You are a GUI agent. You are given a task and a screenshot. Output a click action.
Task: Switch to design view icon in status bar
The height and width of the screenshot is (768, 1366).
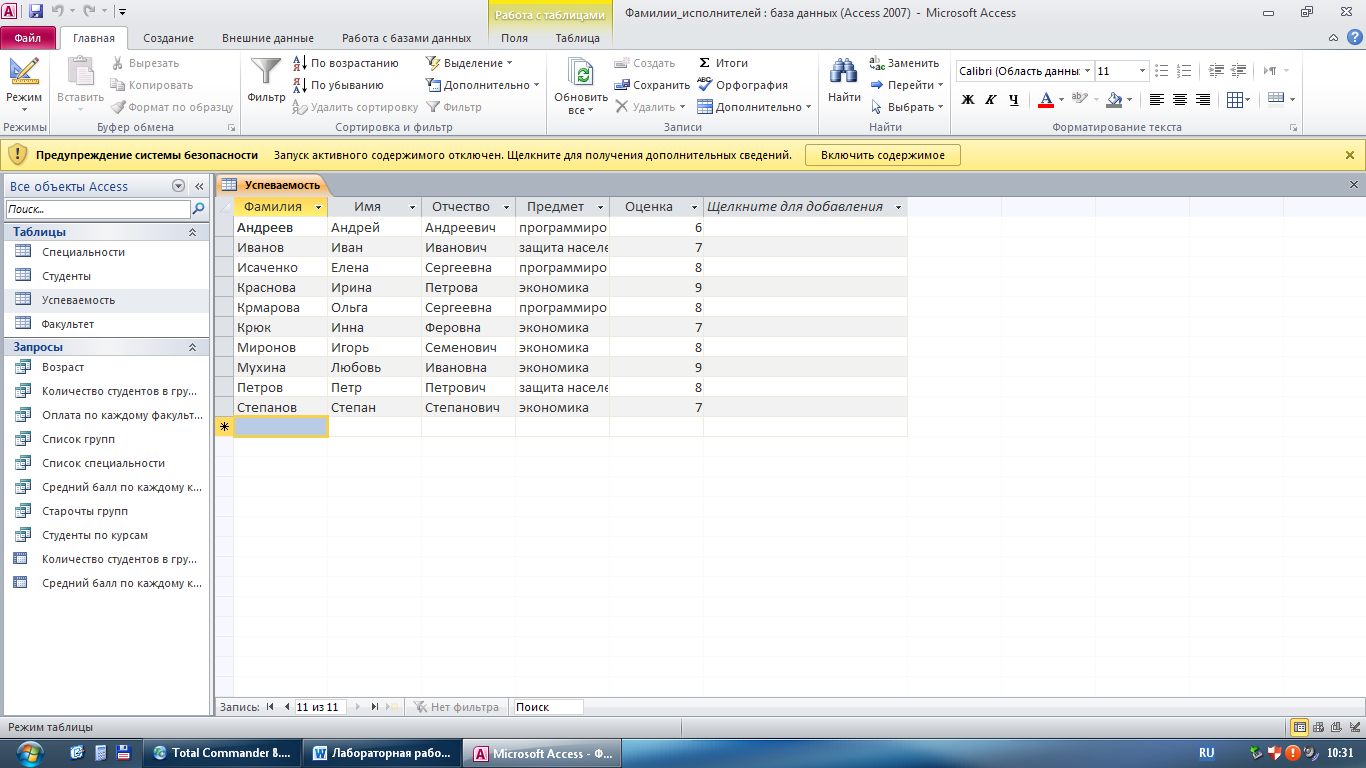(1354, 727)
